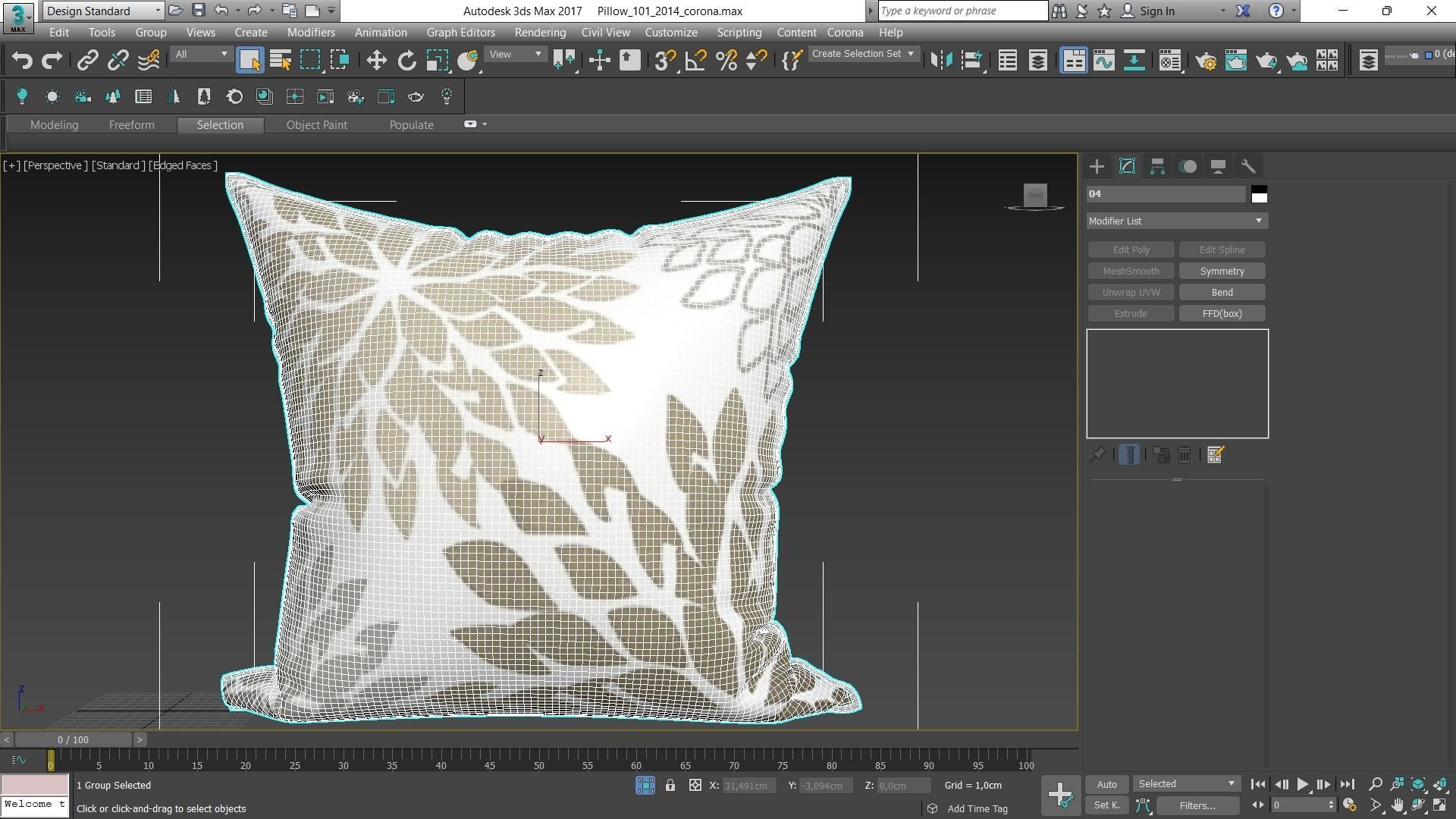Render with the teapot Render Production icon
The width and height of the screenshot is (1456, 819).
tap(1266, 61)
